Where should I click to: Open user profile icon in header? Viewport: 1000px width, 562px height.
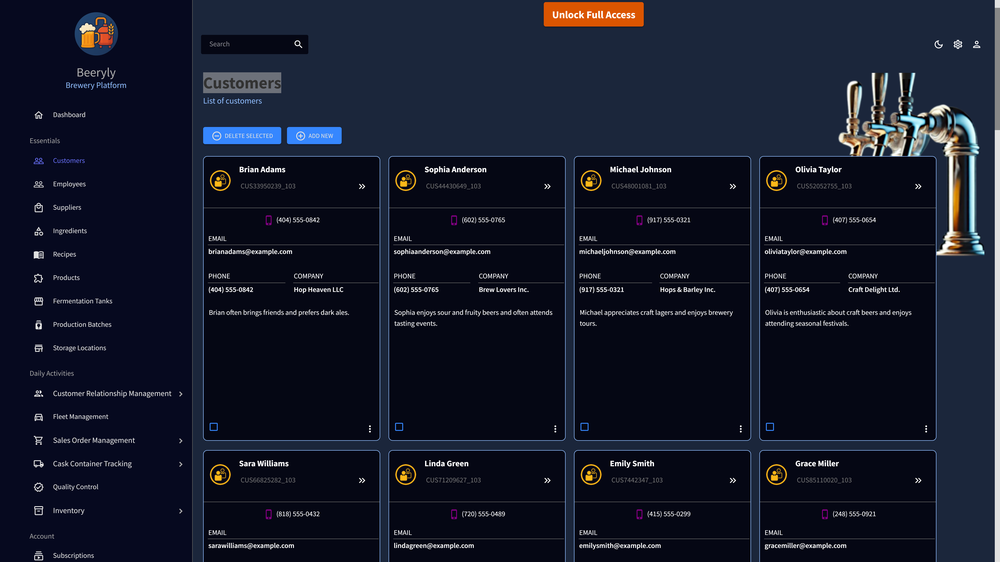(x=976, y=45)
